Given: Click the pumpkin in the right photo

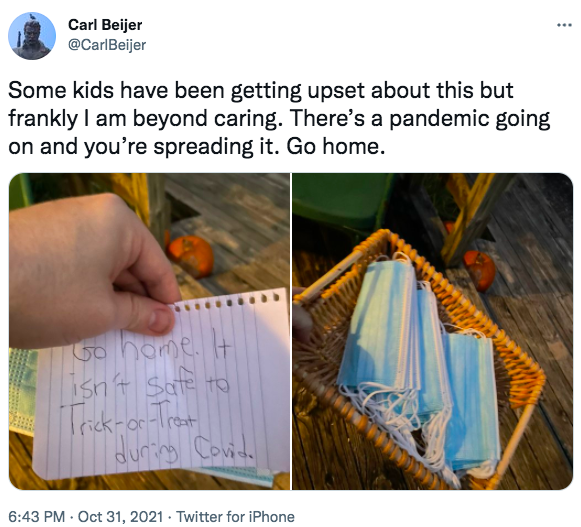Looking at the screenshot, I should pyautogui.click(x=479, y=270).
